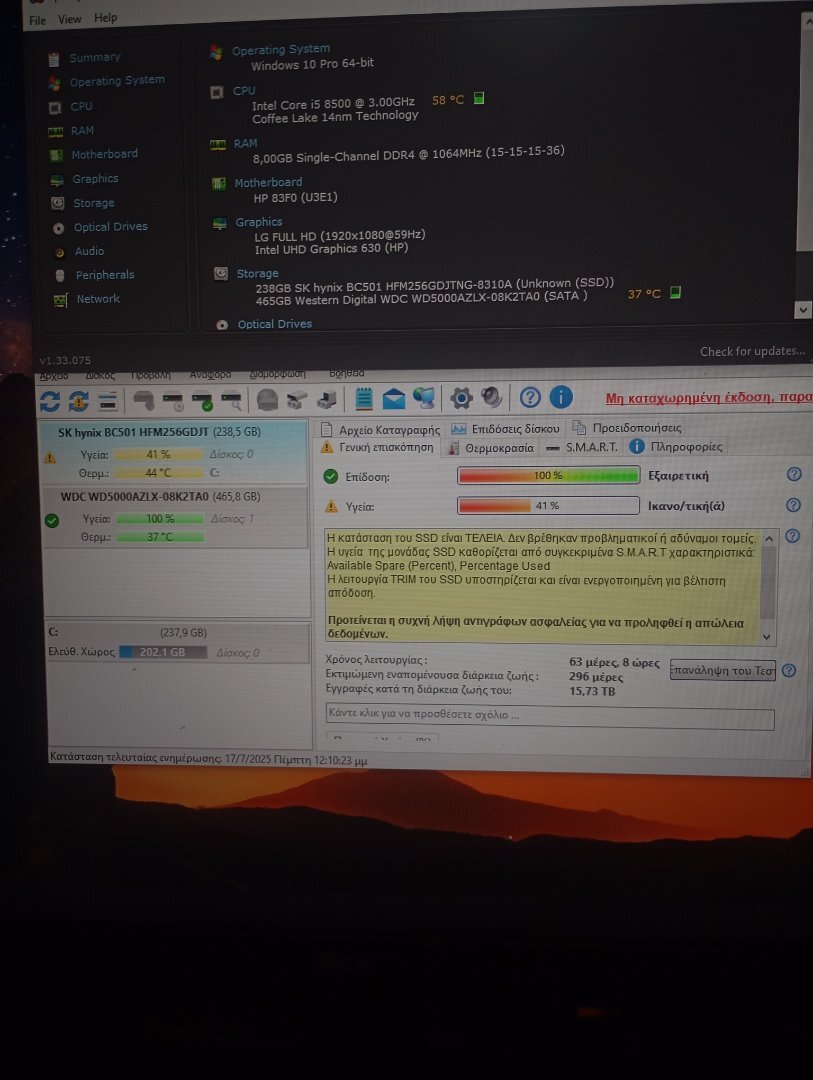
Task: Click Hard Disk Sentinel refresh icon
Action: pos(50,401)
